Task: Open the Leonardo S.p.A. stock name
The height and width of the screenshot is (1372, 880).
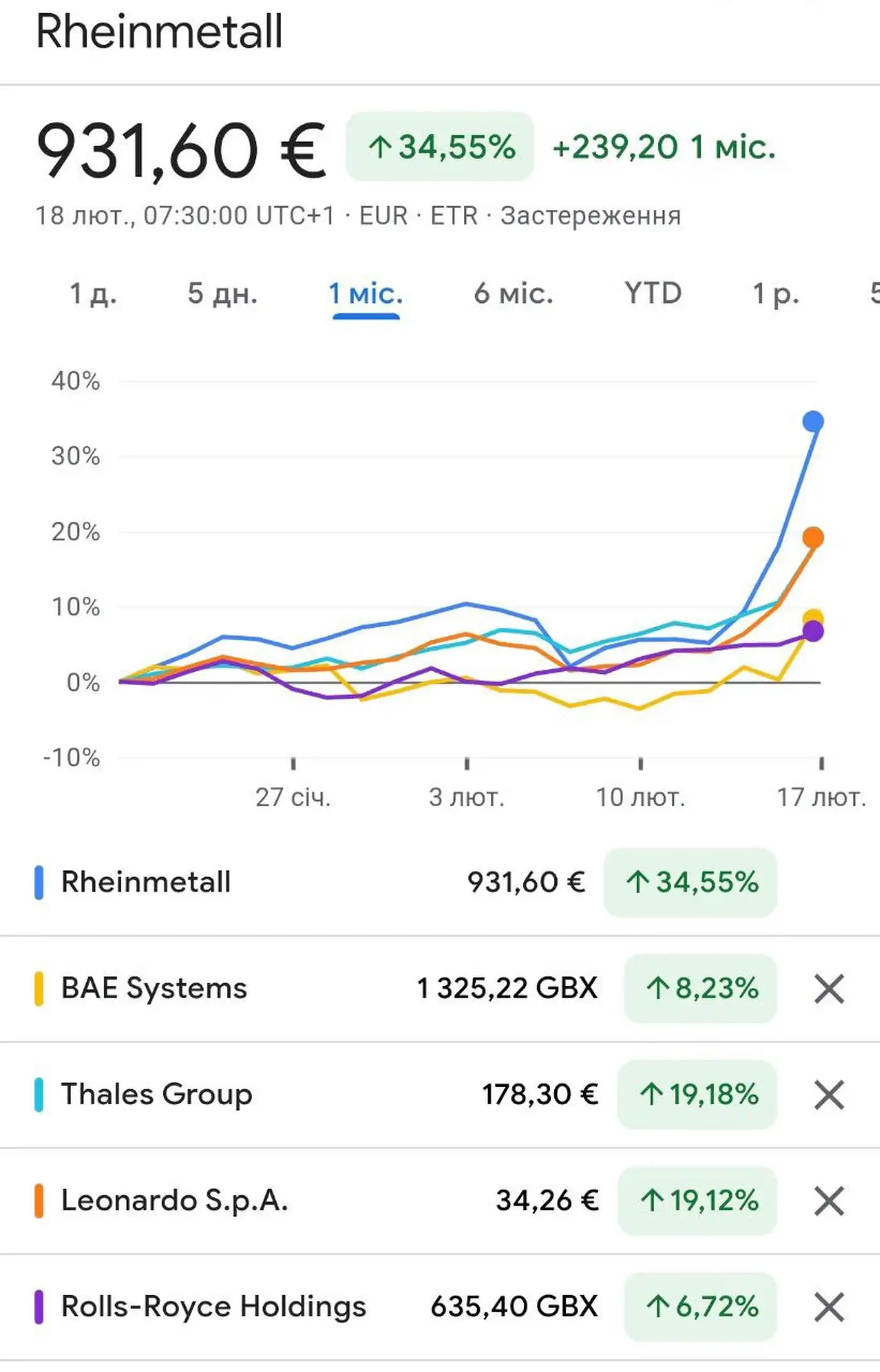Action: pos(174,1201)
